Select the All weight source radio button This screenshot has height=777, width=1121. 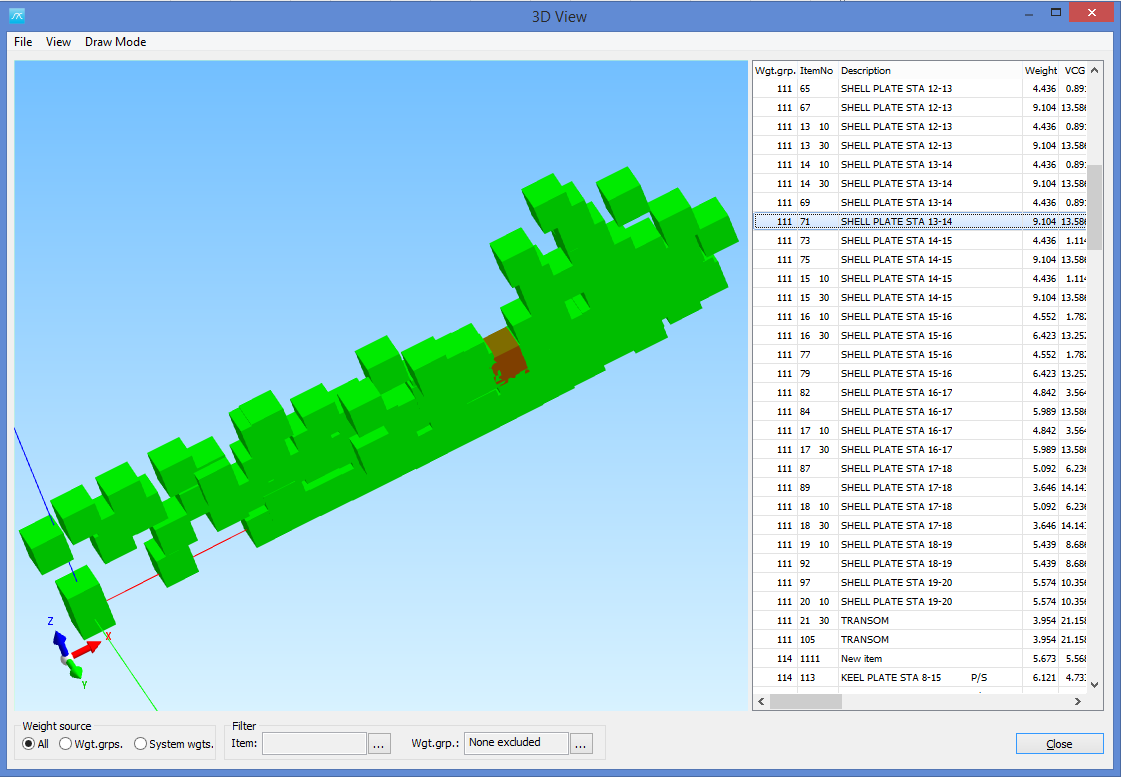[29, 743]
